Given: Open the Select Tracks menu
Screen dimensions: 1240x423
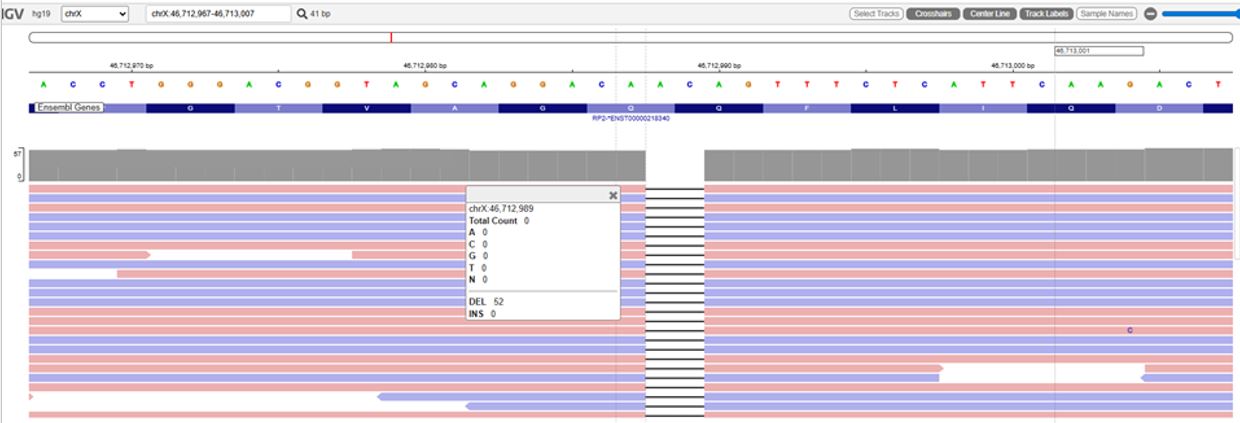Looking at the screenshot, I should tap(876, 14).
